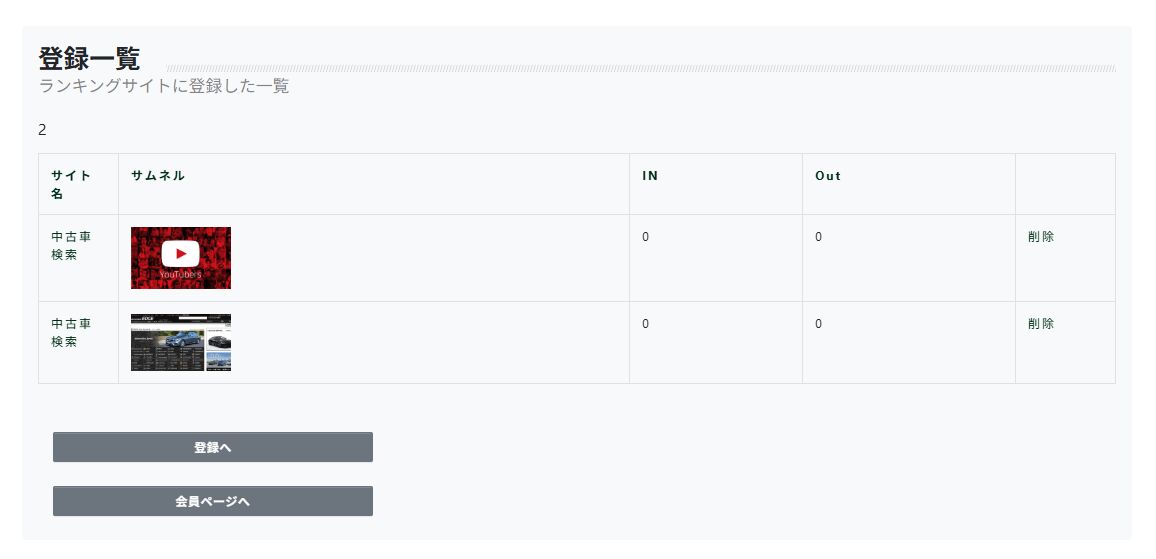Screen dimensions: 1156x559
Task: Select the サイト名 column header
Action: pos(71,184)
